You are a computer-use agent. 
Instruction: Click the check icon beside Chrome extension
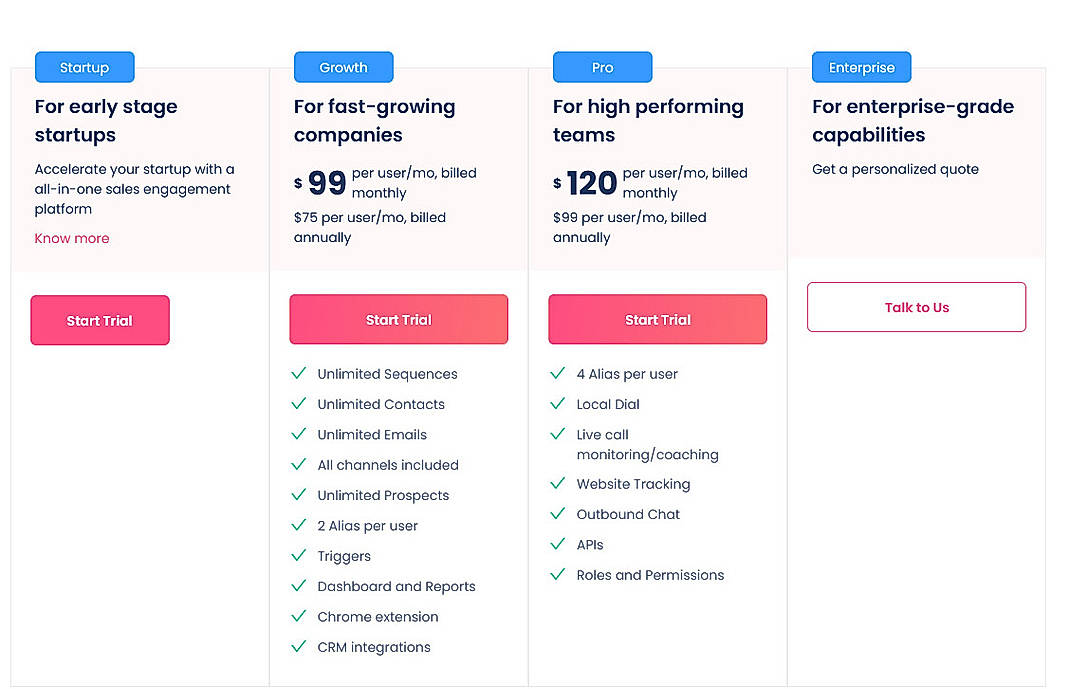coord(298,616)
